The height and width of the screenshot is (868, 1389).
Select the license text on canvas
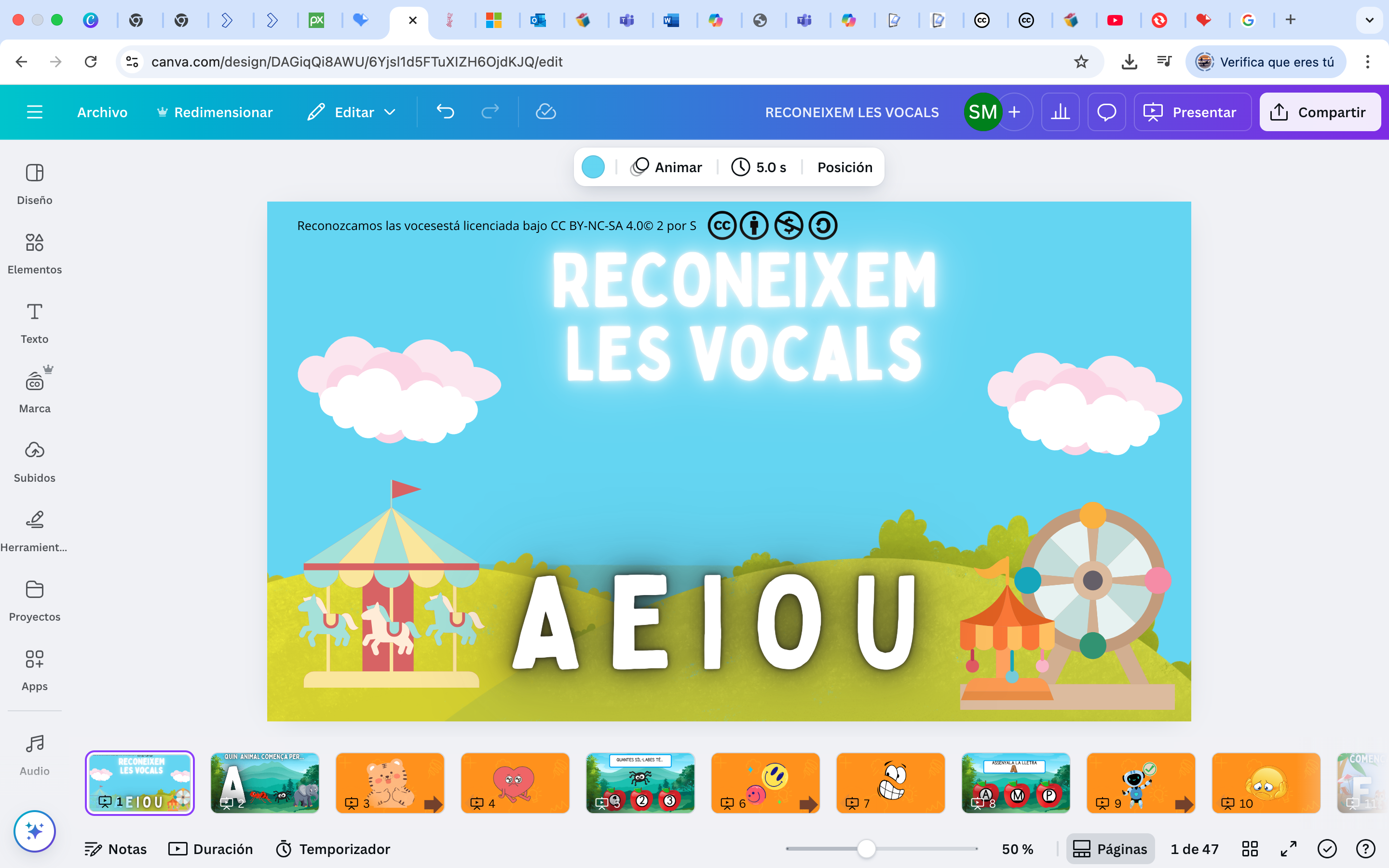coord(496,226)
